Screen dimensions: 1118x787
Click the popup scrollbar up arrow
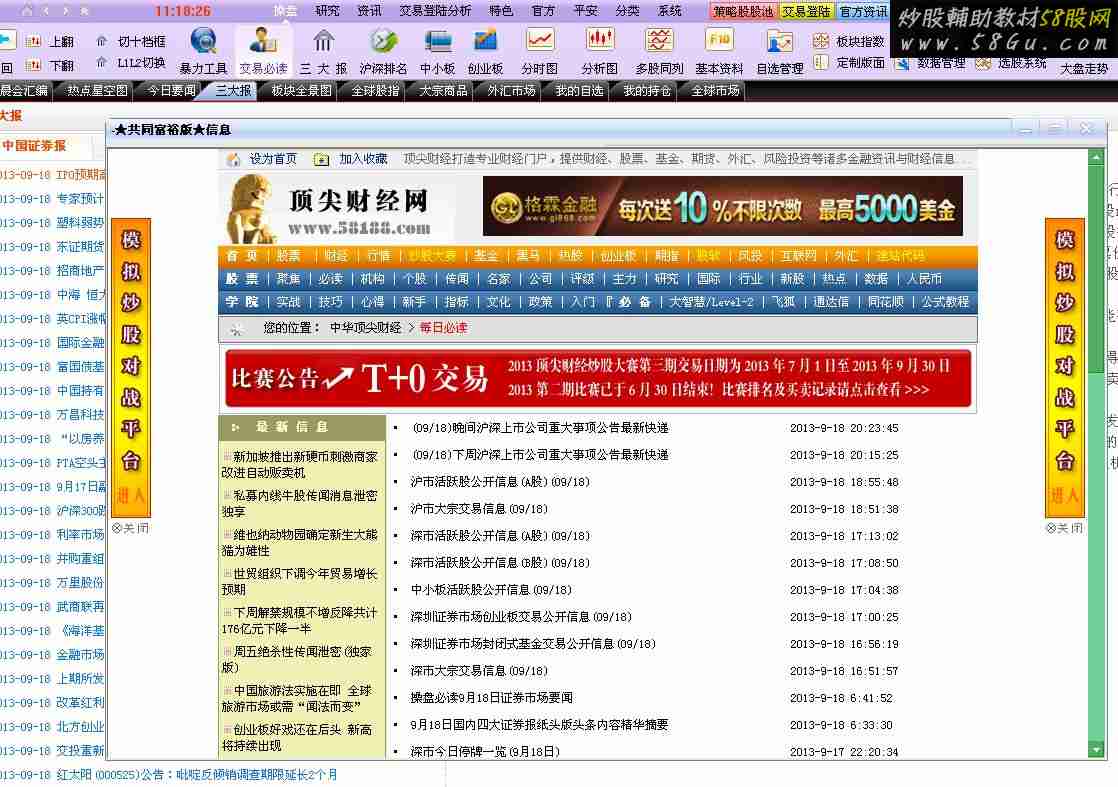tap(1096, 157)
